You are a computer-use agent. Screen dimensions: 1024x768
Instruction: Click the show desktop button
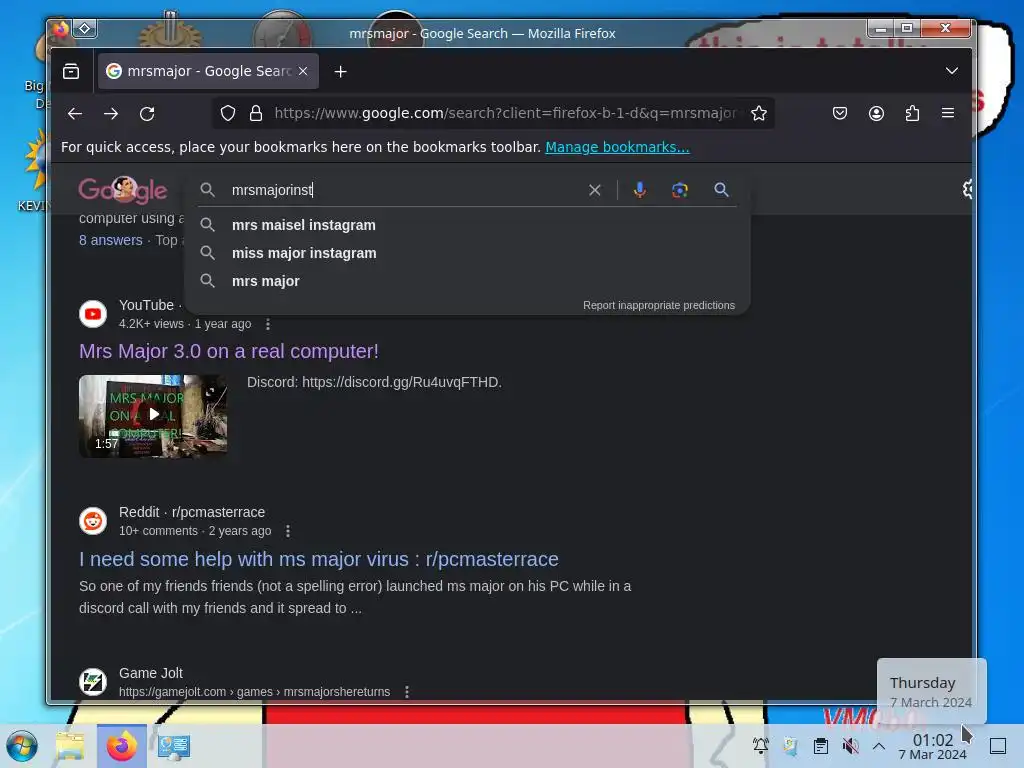(998, 746)
